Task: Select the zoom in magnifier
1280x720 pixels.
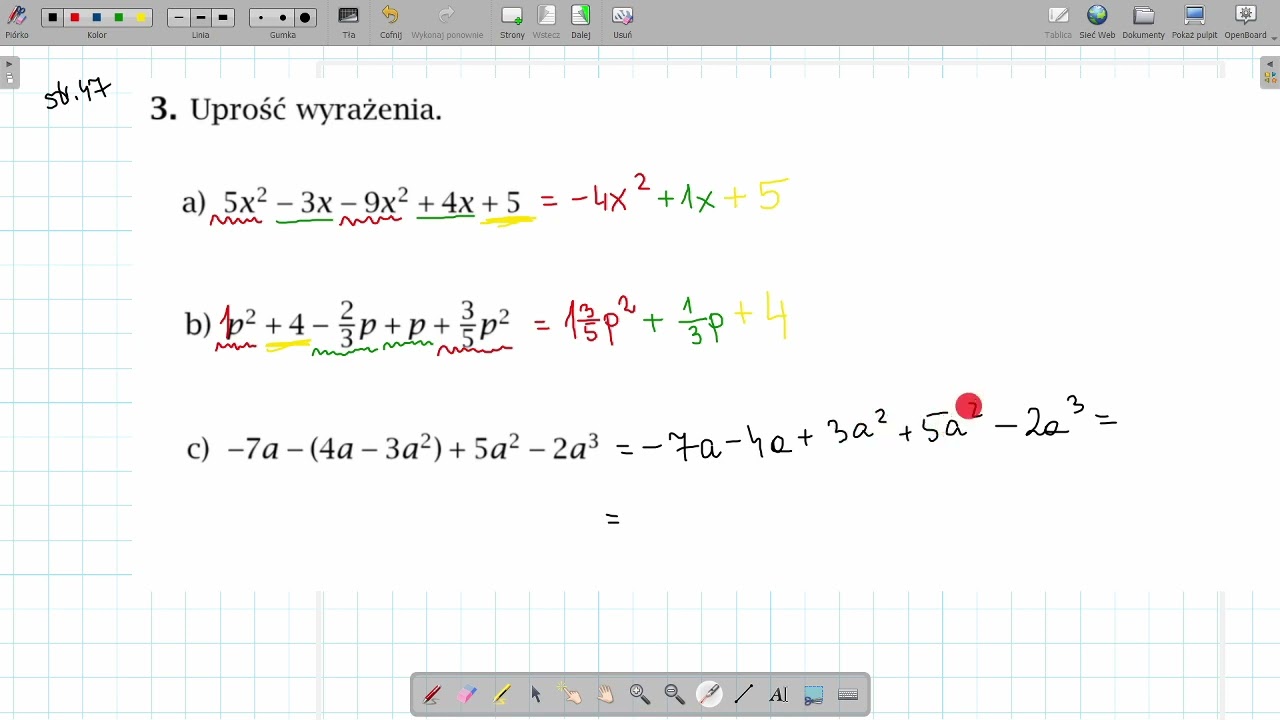Action: 640,694
